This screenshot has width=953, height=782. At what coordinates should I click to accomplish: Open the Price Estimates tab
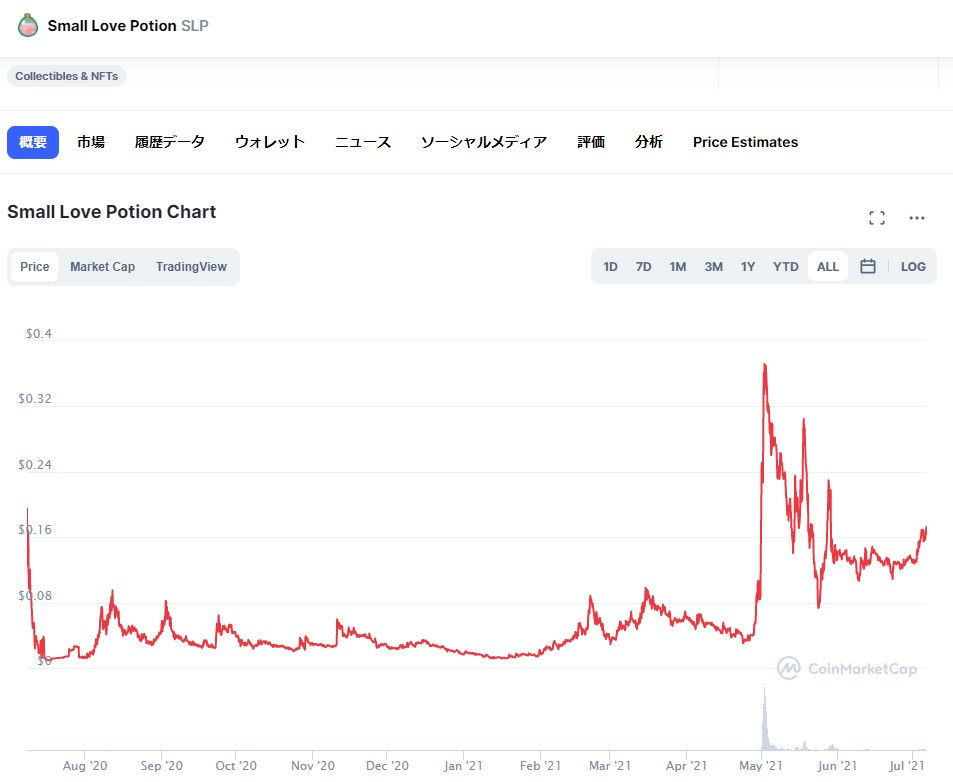(745, 142)
